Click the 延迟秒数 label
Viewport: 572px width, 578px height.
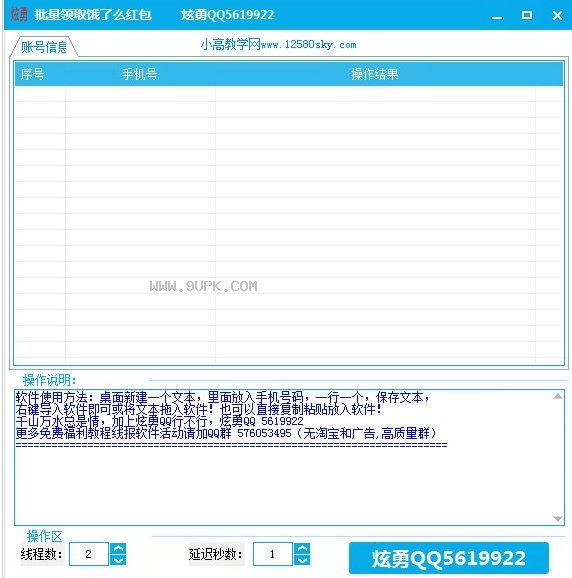[x=216, y=554]
